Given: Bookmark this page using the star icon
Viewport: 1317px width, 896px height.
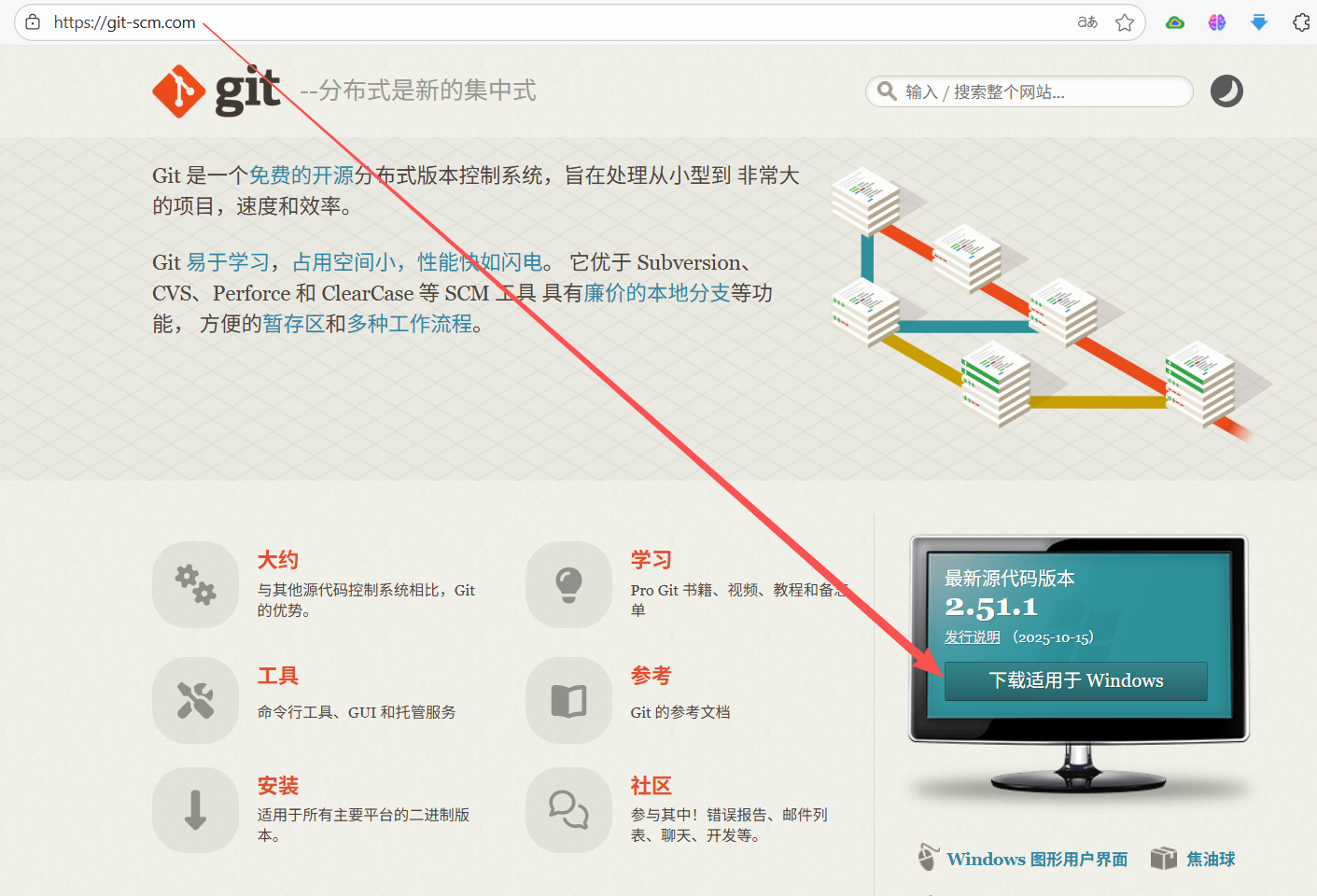Looking at the screenshot, I should tap(1125, 21).
